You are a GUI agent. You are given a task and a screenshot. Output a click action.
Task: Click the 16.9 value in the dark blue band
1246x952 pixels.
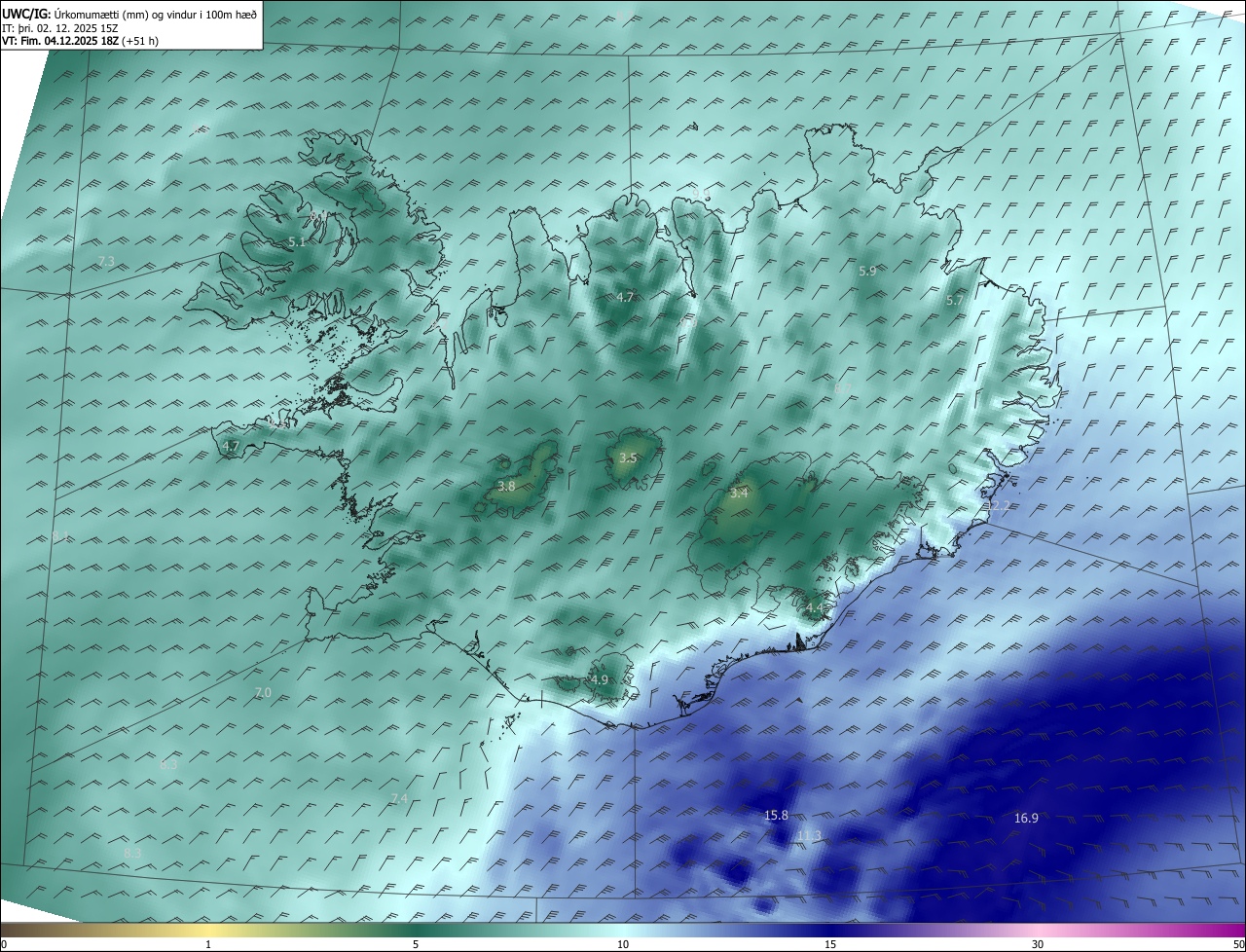click(x=1026, y=818)
